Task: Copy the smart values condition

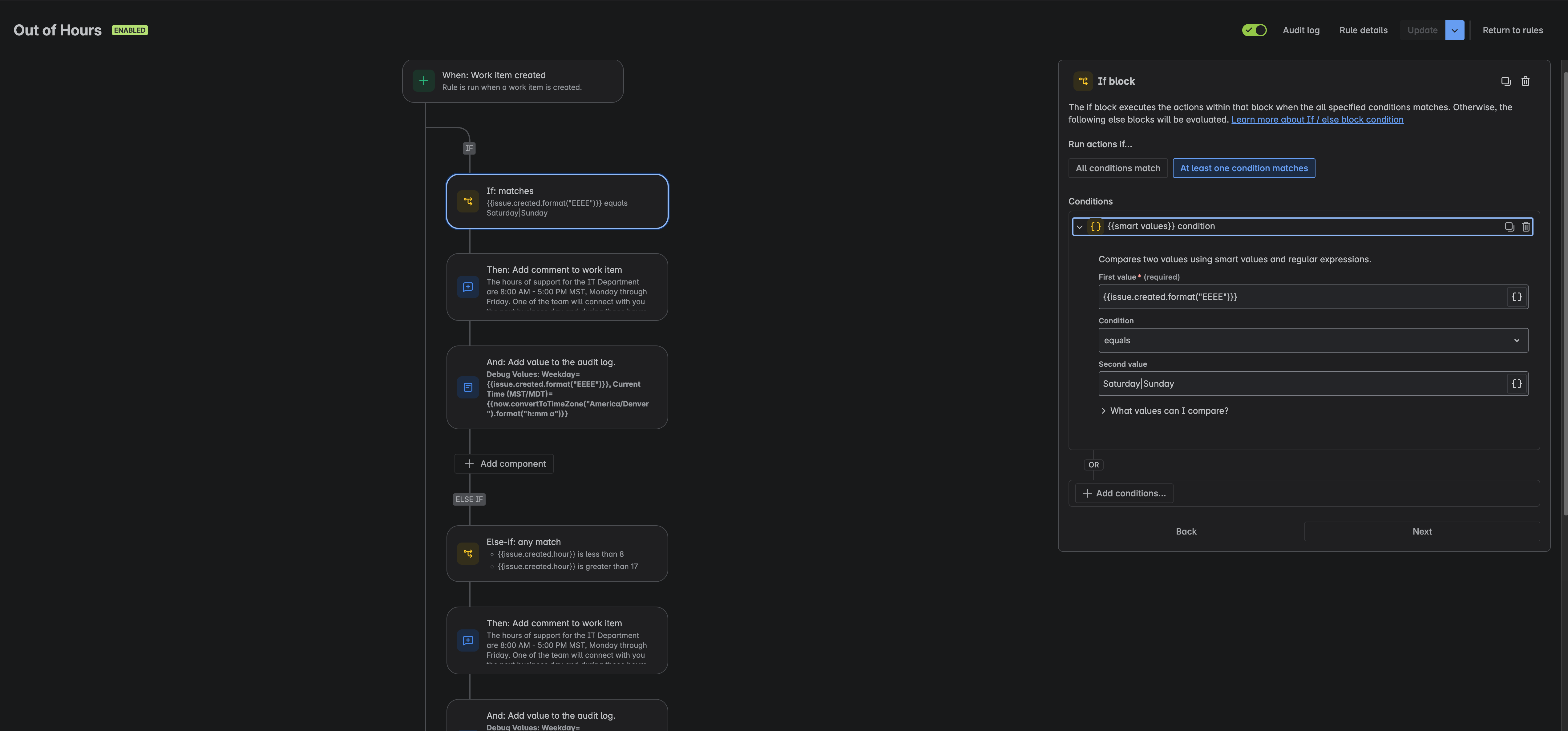Action: pyautogui.click(x=1509, y=226)
